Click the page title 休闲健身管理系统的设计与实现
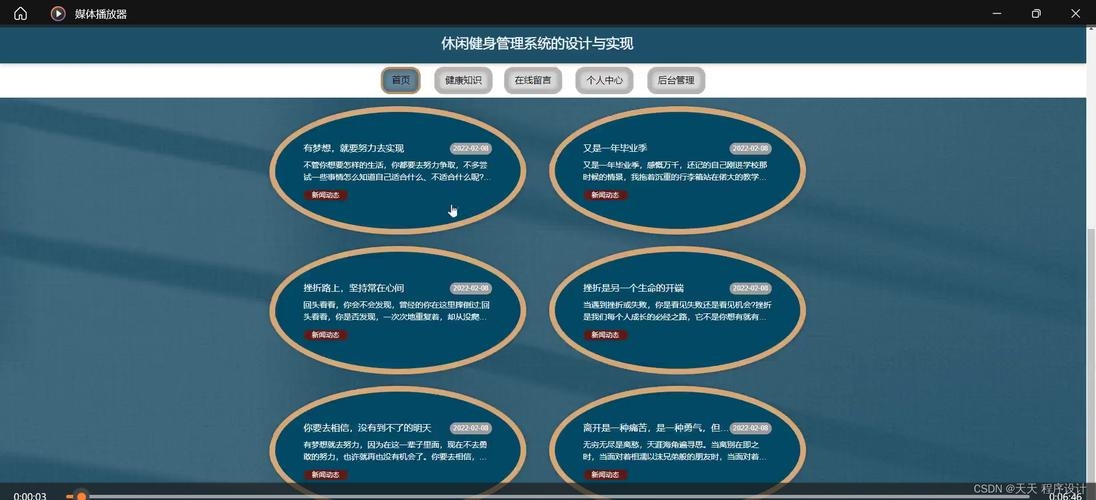The image size is (1096, 500). click(537, 44)
